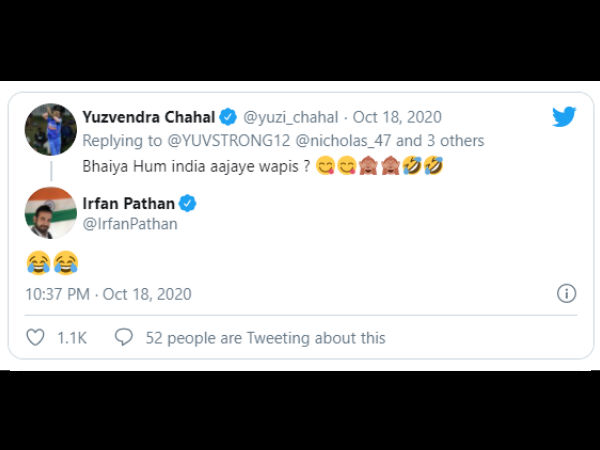Click the Twitter bird logo
Screen dimensions: 600x450
[565, 117]
